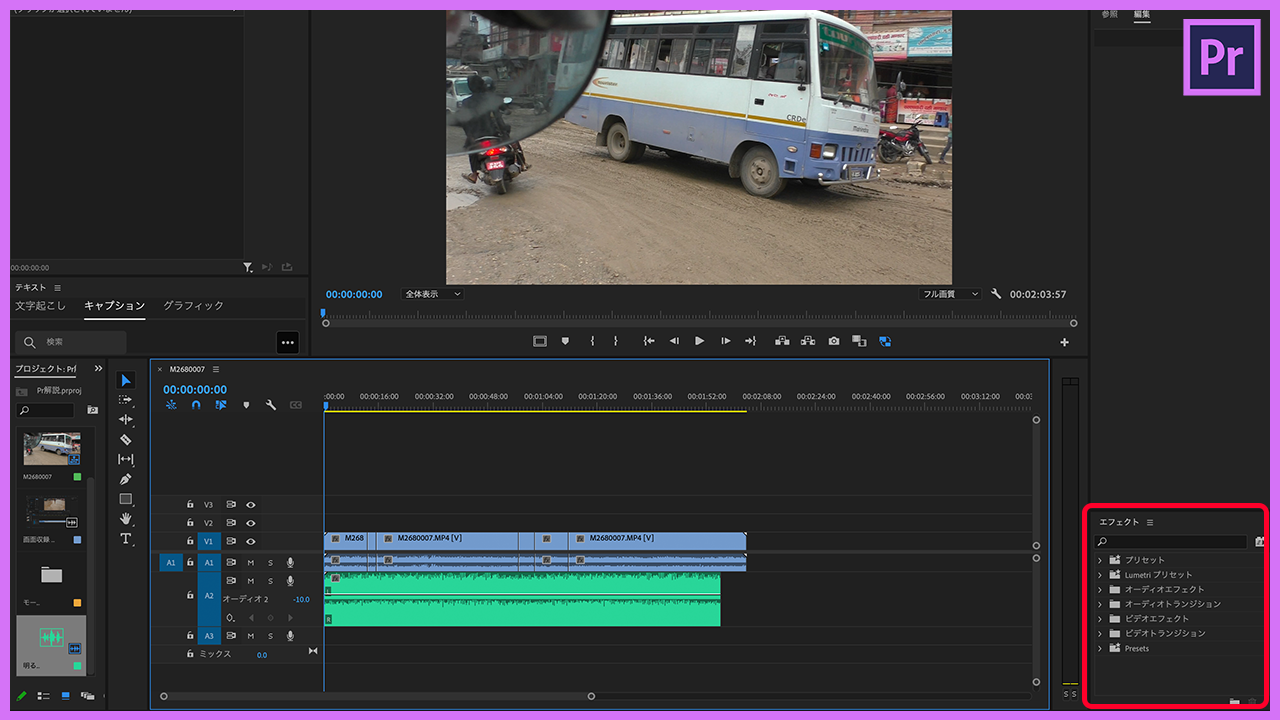Click the A2 audio volume value -10.0
1280x720 pixels.
click(x=301, y=599)
